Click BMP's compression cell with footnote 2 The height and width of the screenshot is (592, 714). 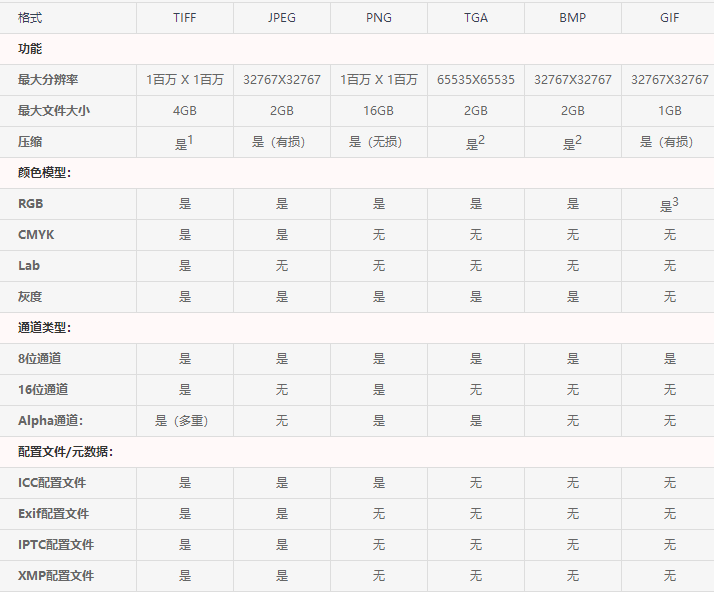tap(572, 143)
